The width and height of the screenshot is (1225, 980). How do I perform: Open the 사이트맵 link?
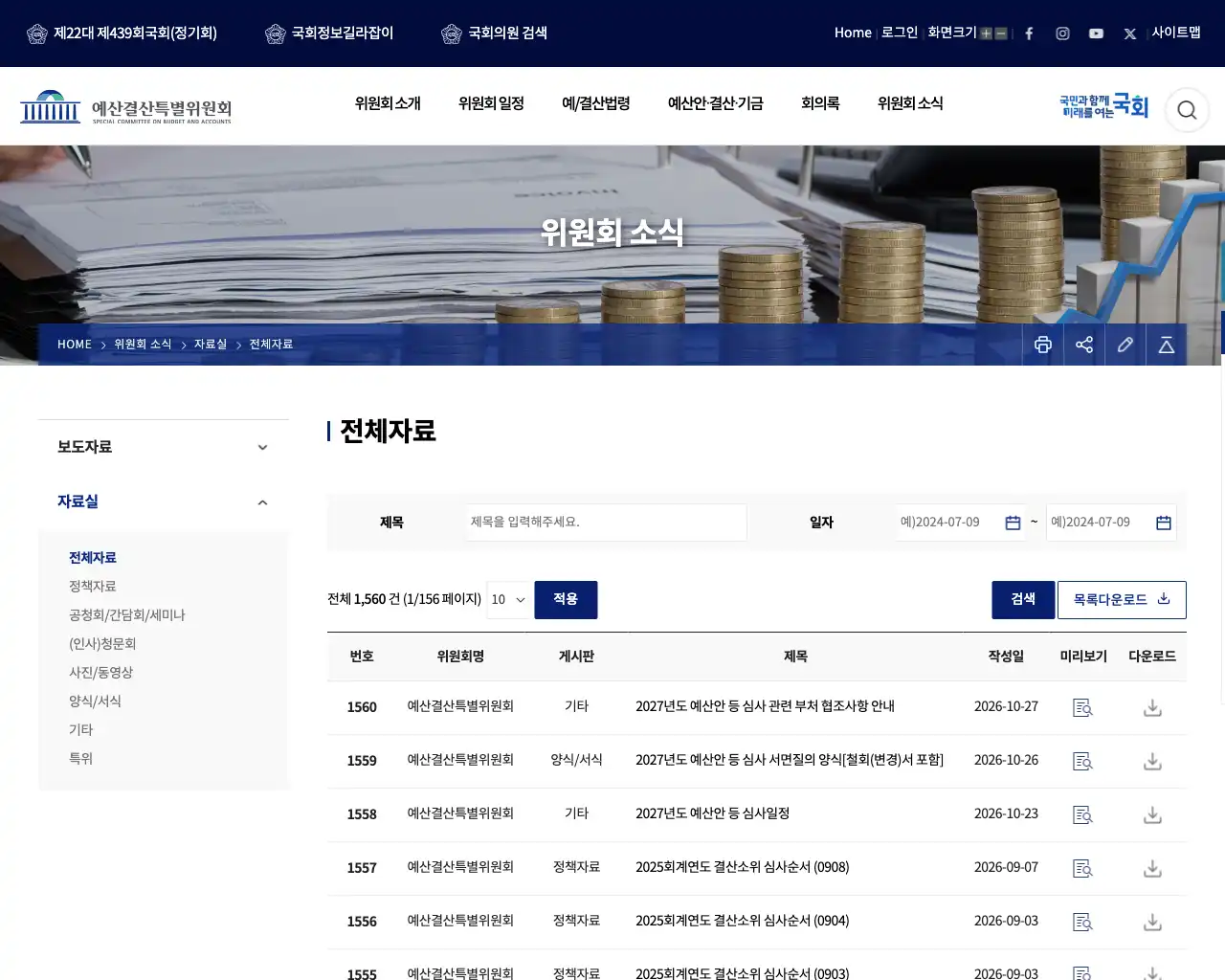[1176, 33]
